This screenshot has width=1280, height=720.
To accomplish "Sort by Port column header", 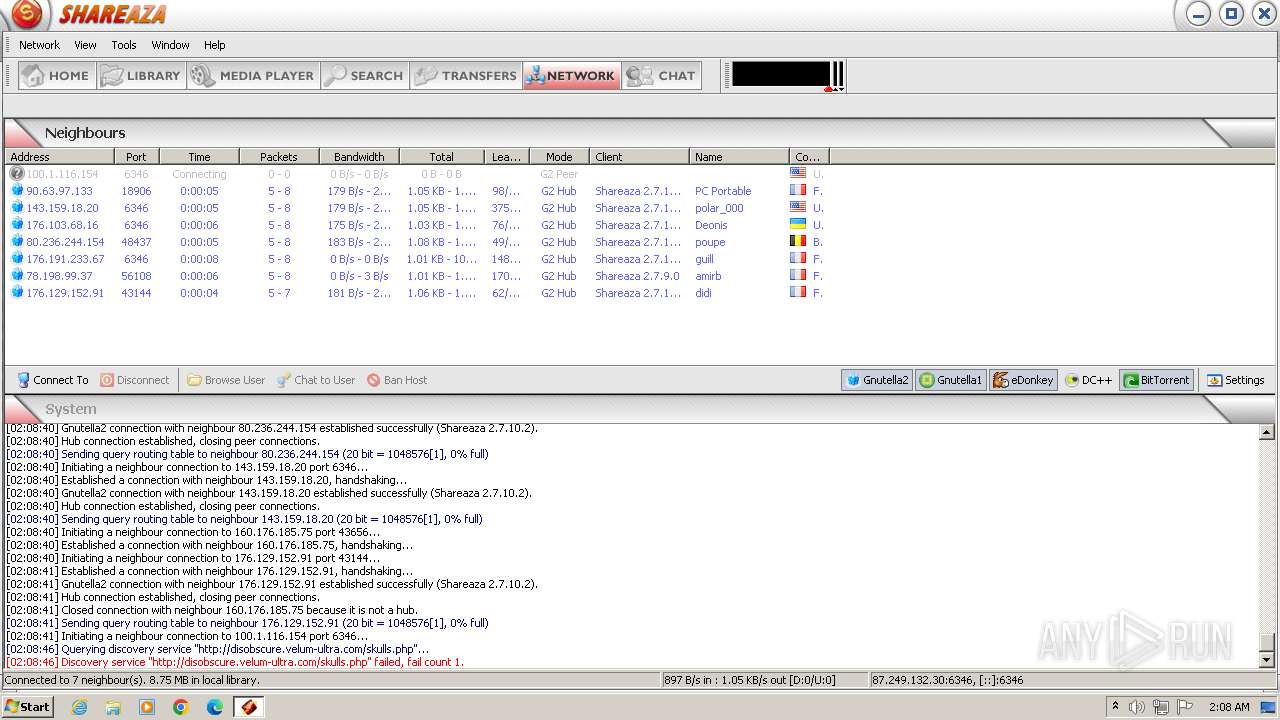I will (x=137, y=157).
